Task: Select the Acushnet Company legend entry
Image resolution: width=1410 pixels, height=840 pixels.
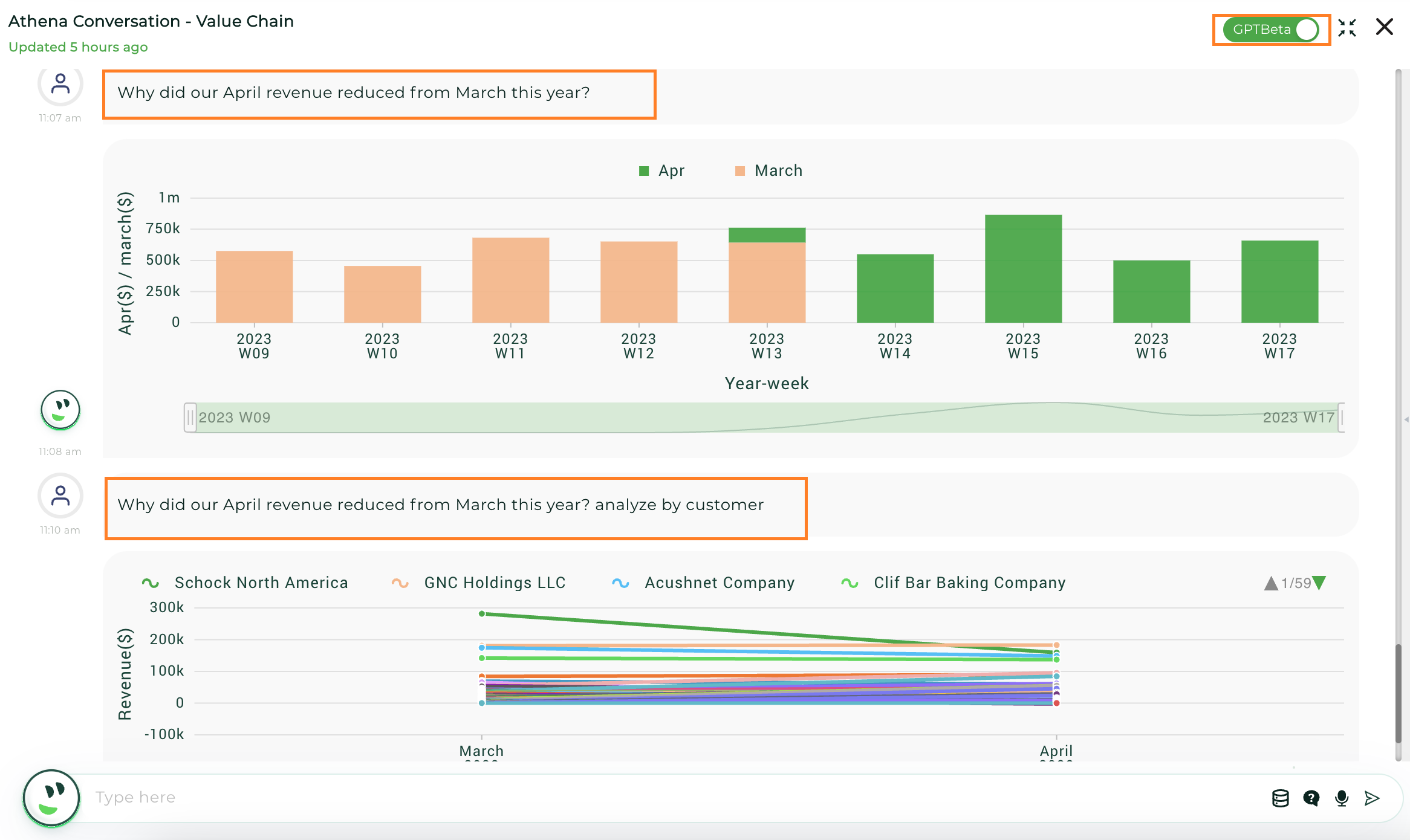Action: [x=719, y=583]
